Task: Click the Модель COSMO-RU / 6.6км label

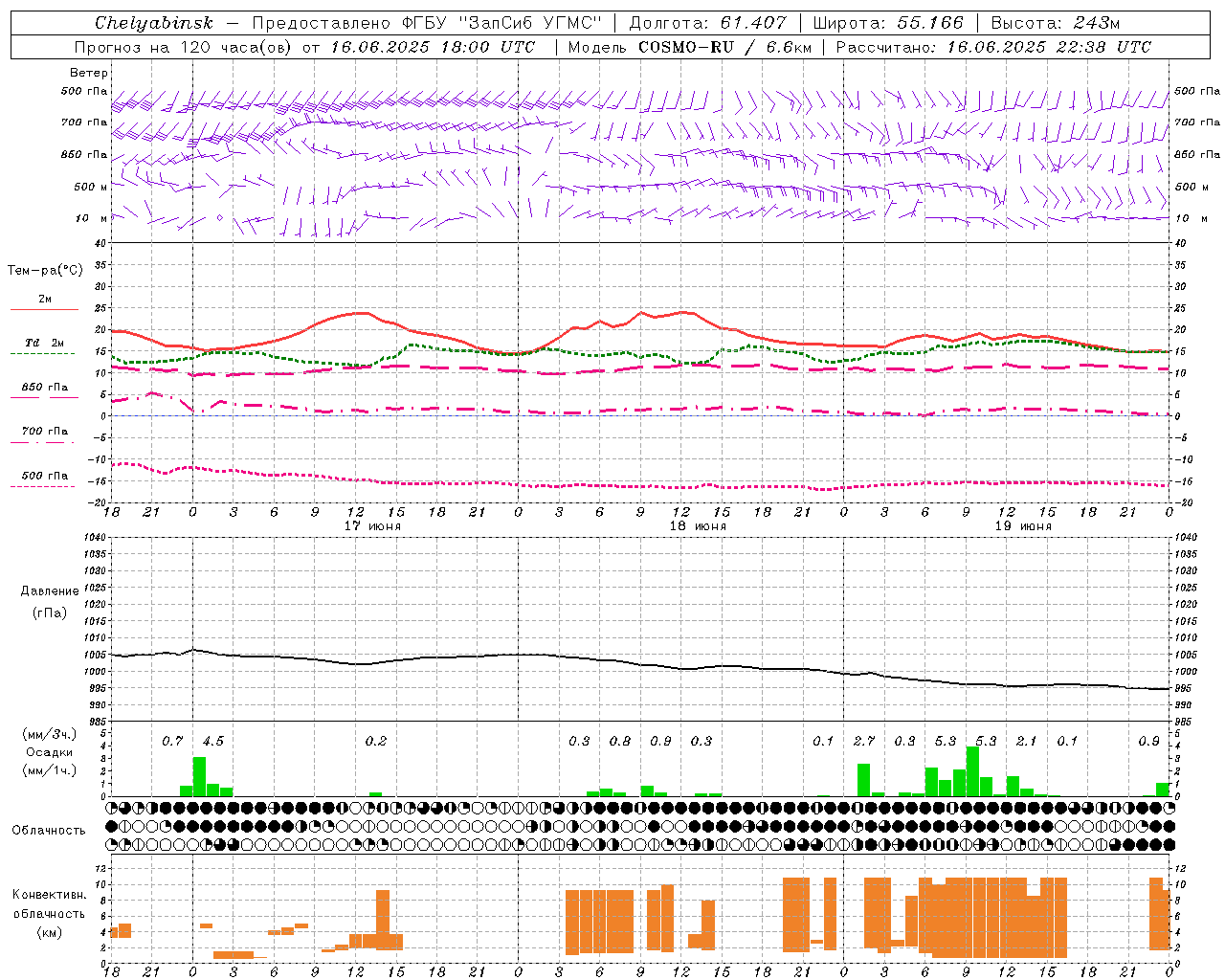Action: click(689, 47)
